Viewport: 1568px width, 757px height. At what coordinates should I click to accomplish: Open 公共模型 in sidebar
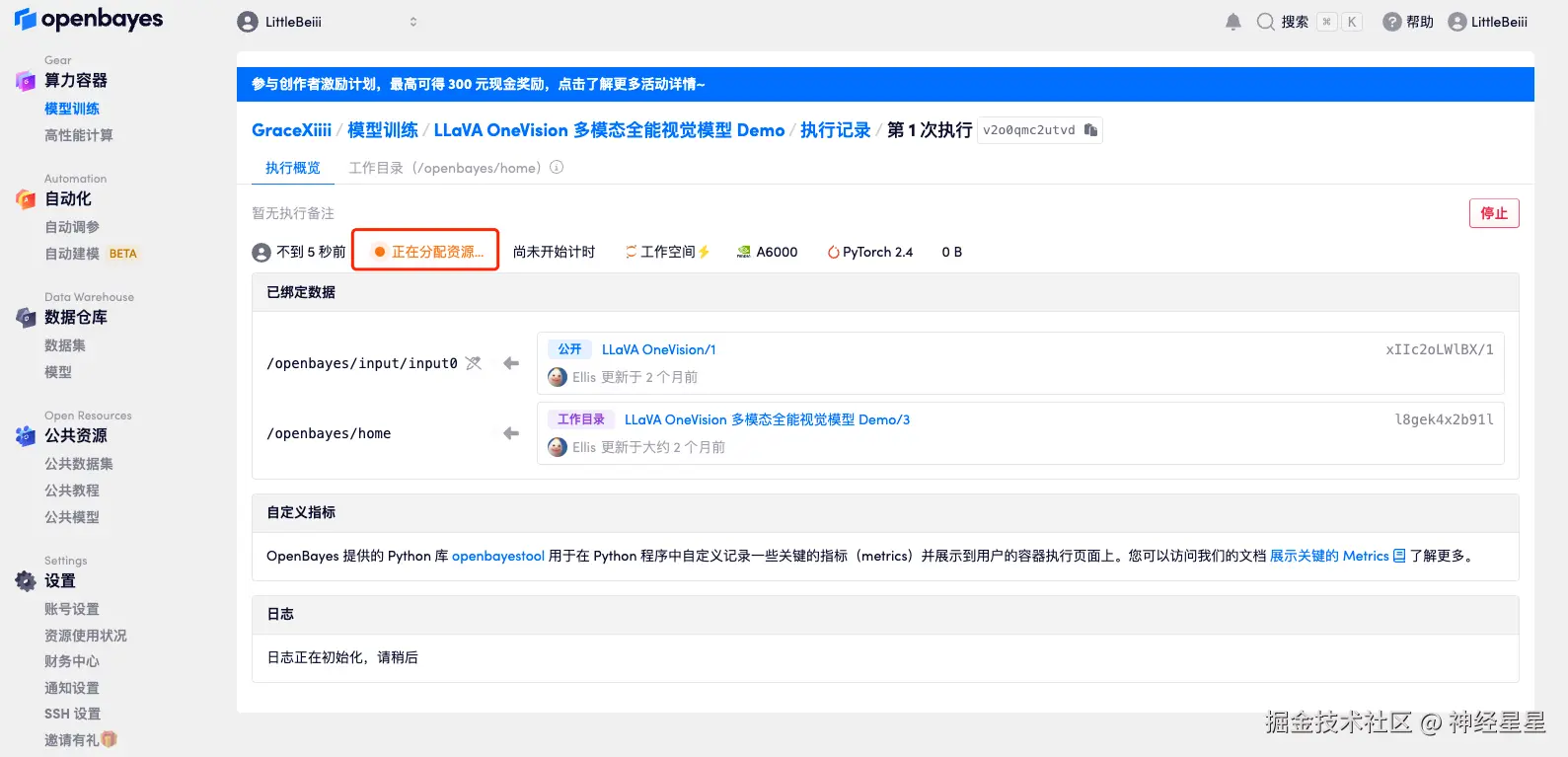[x=72, y=517]
